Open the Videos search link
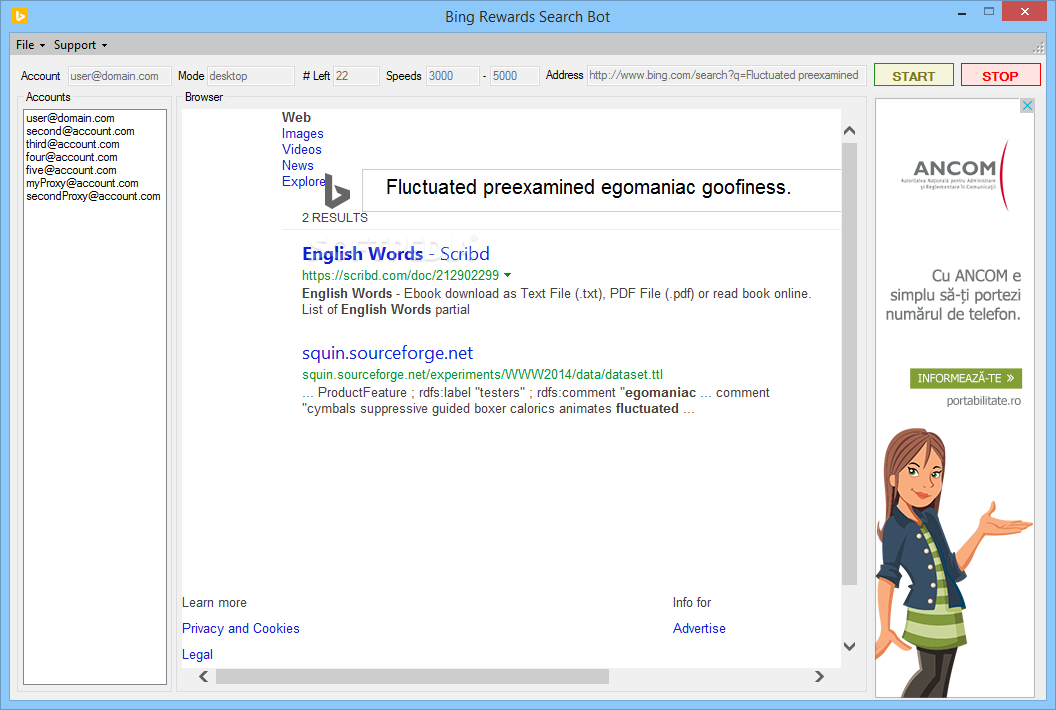This screenshot has height=710, width=1056. coord(302,150)
